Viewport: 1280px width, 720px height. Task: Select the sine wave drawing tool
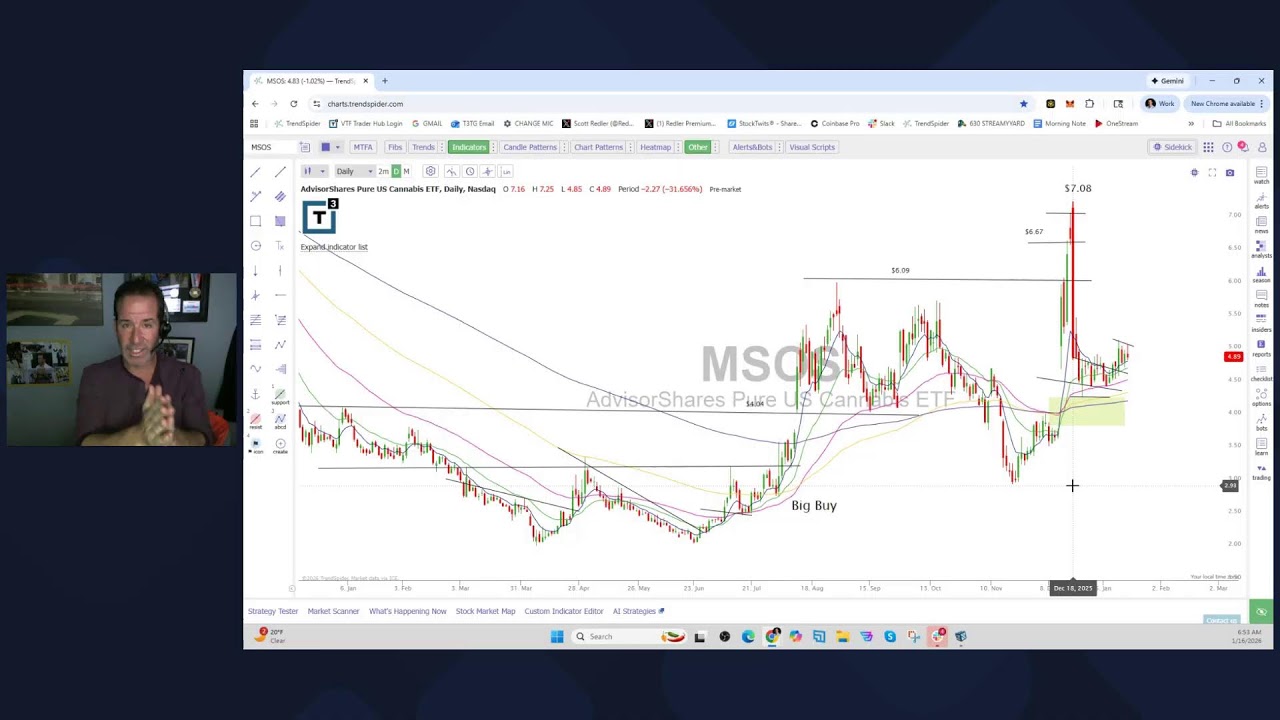click(256, 369)
